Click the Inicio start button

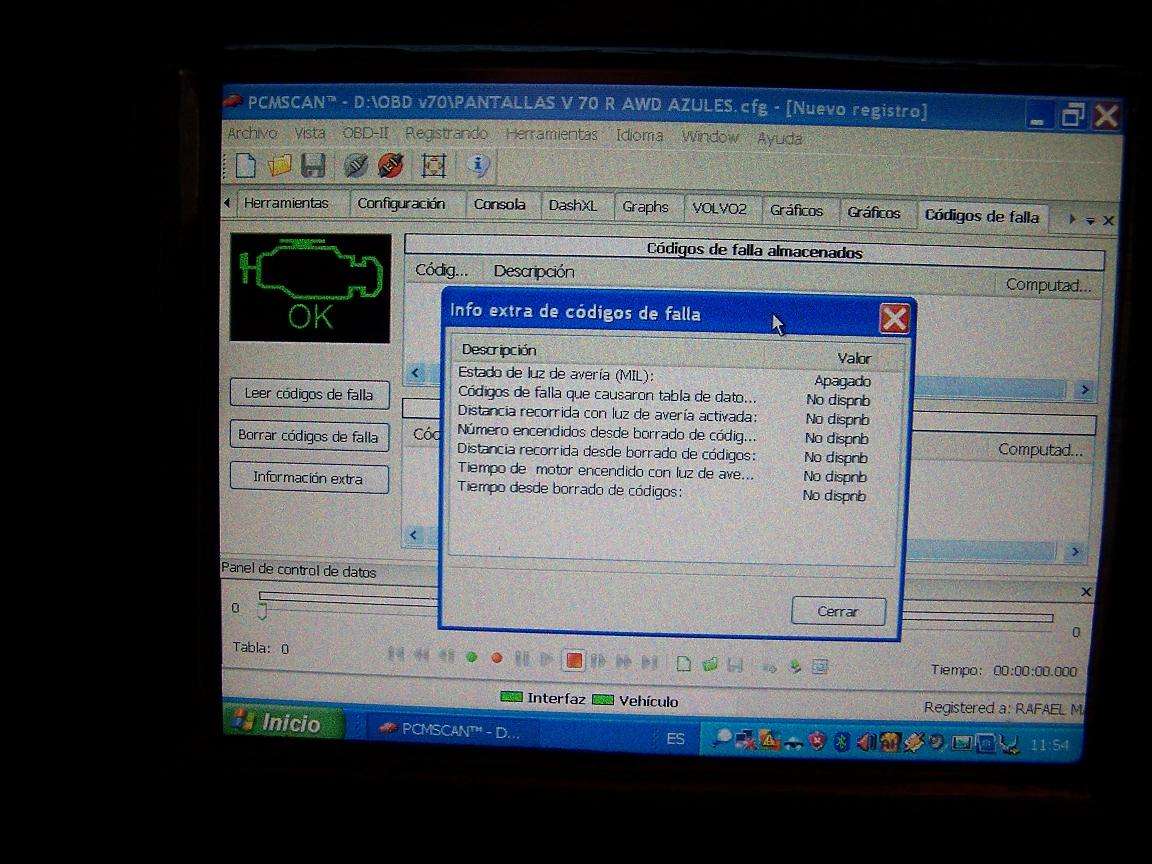tap(283, 722)
